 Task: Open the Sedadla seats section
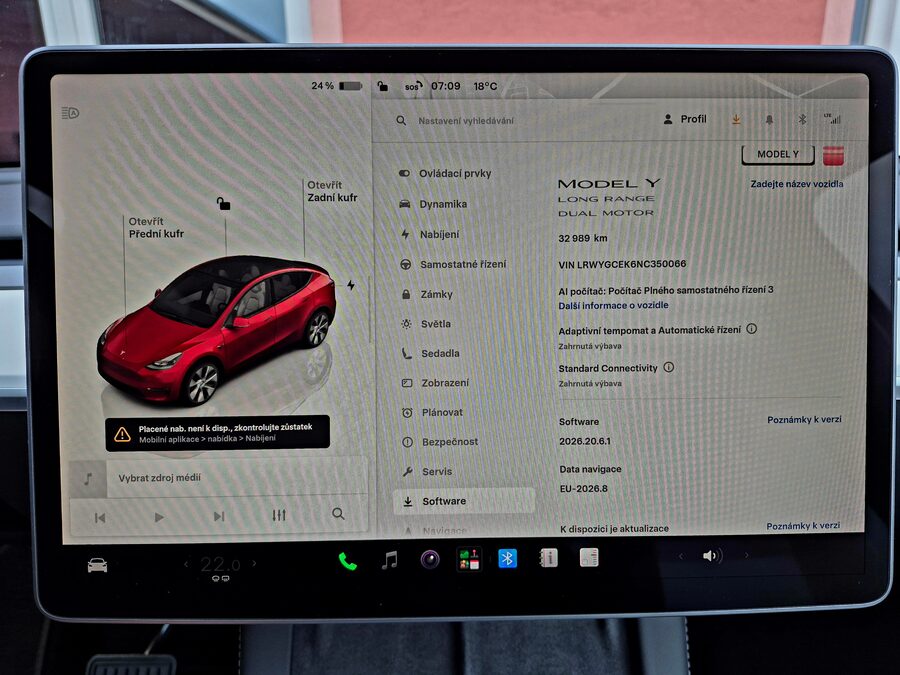pyautogui.click(x=440, y=353)
